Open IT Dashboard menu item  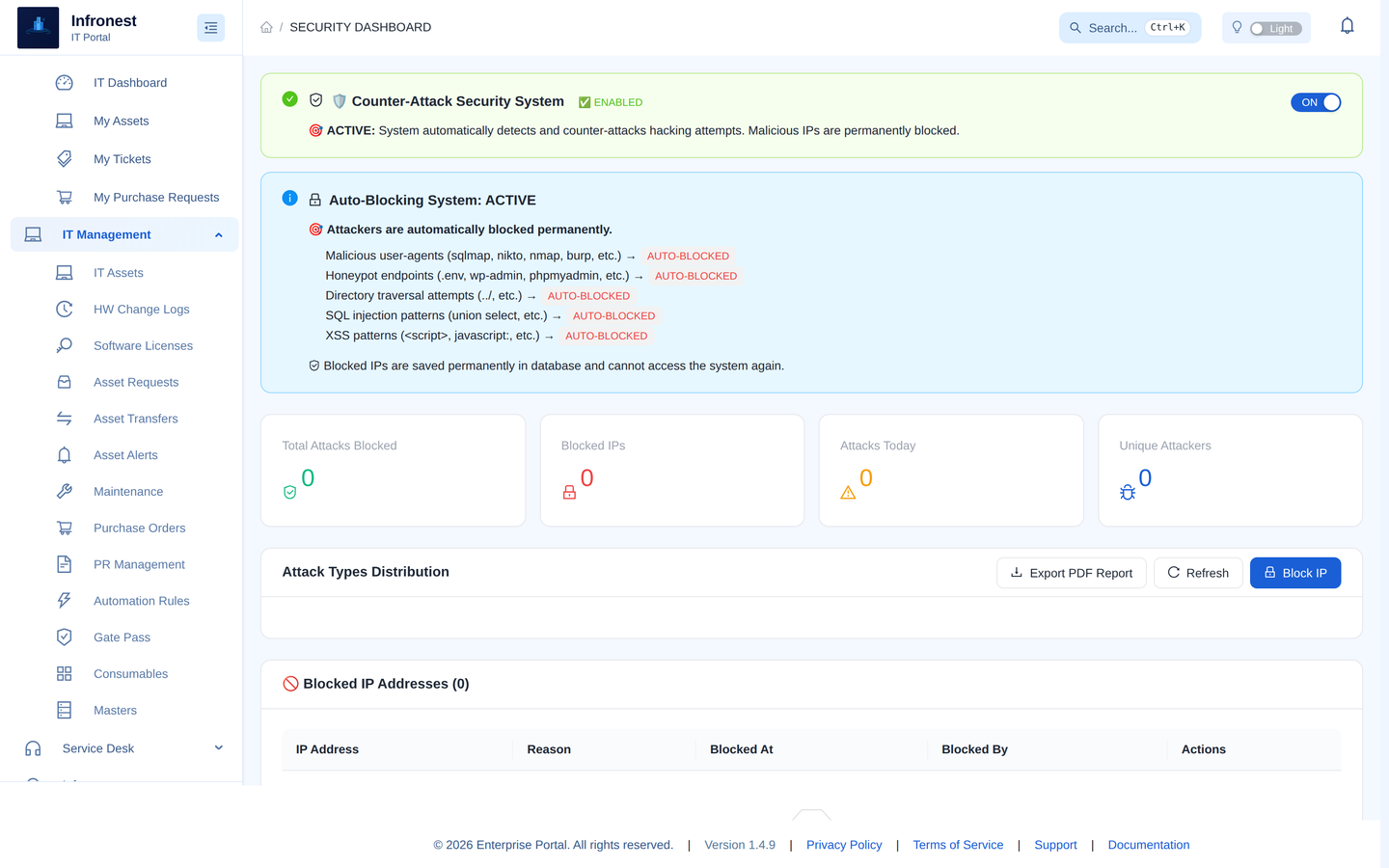[130, 83]
